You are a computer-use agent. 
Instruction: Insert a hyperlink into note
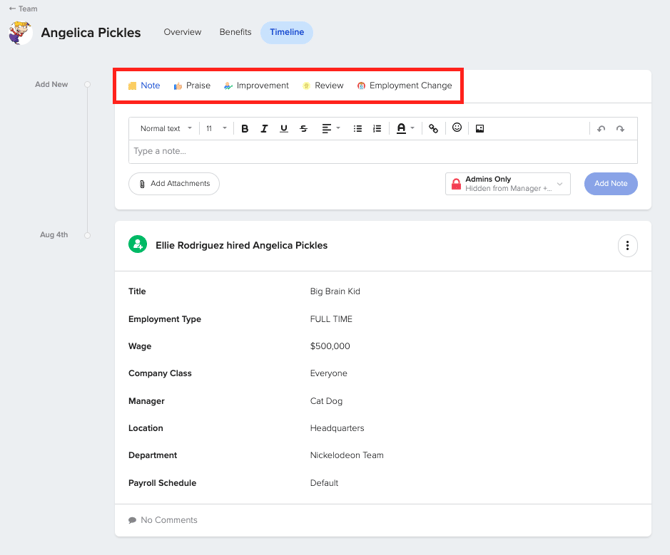(x=433, y=129)
